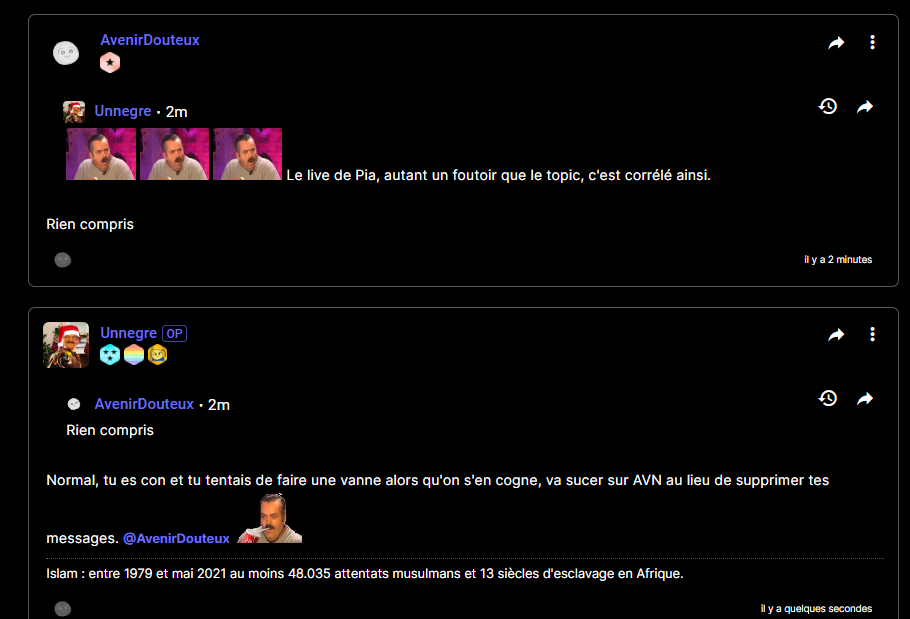View history of AvenirDouteux's quoted message
The image size is (910, 619).
(x=828, y=398)
